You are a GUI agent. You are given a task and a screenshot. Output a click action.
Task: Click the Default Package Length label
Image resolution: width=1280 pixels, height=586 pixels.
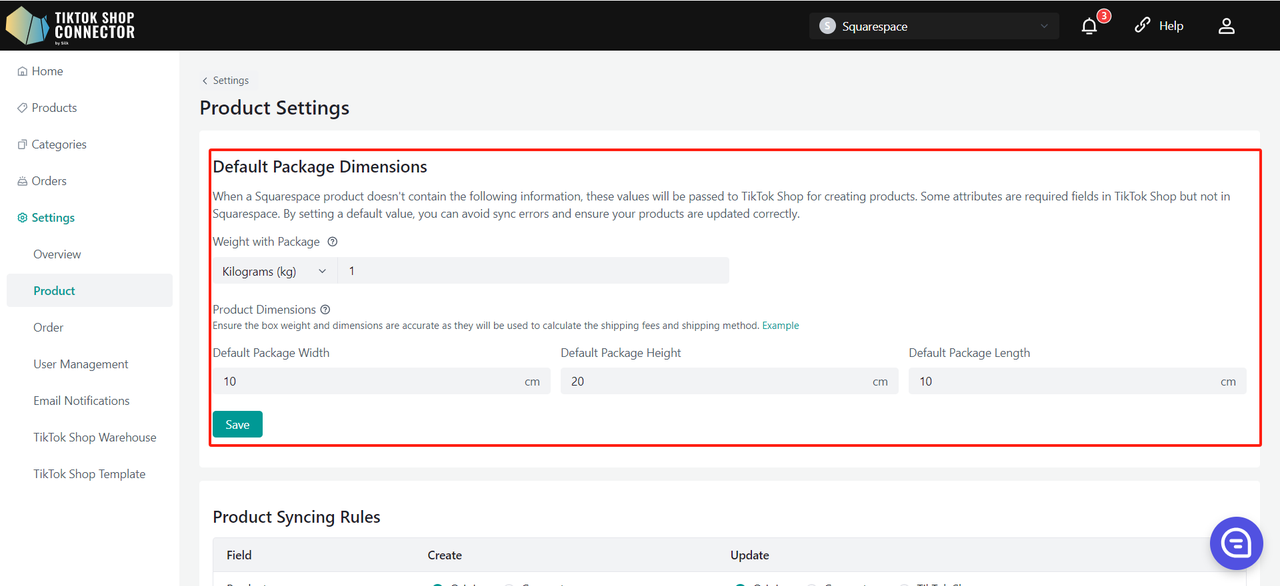tap(969, 353)
